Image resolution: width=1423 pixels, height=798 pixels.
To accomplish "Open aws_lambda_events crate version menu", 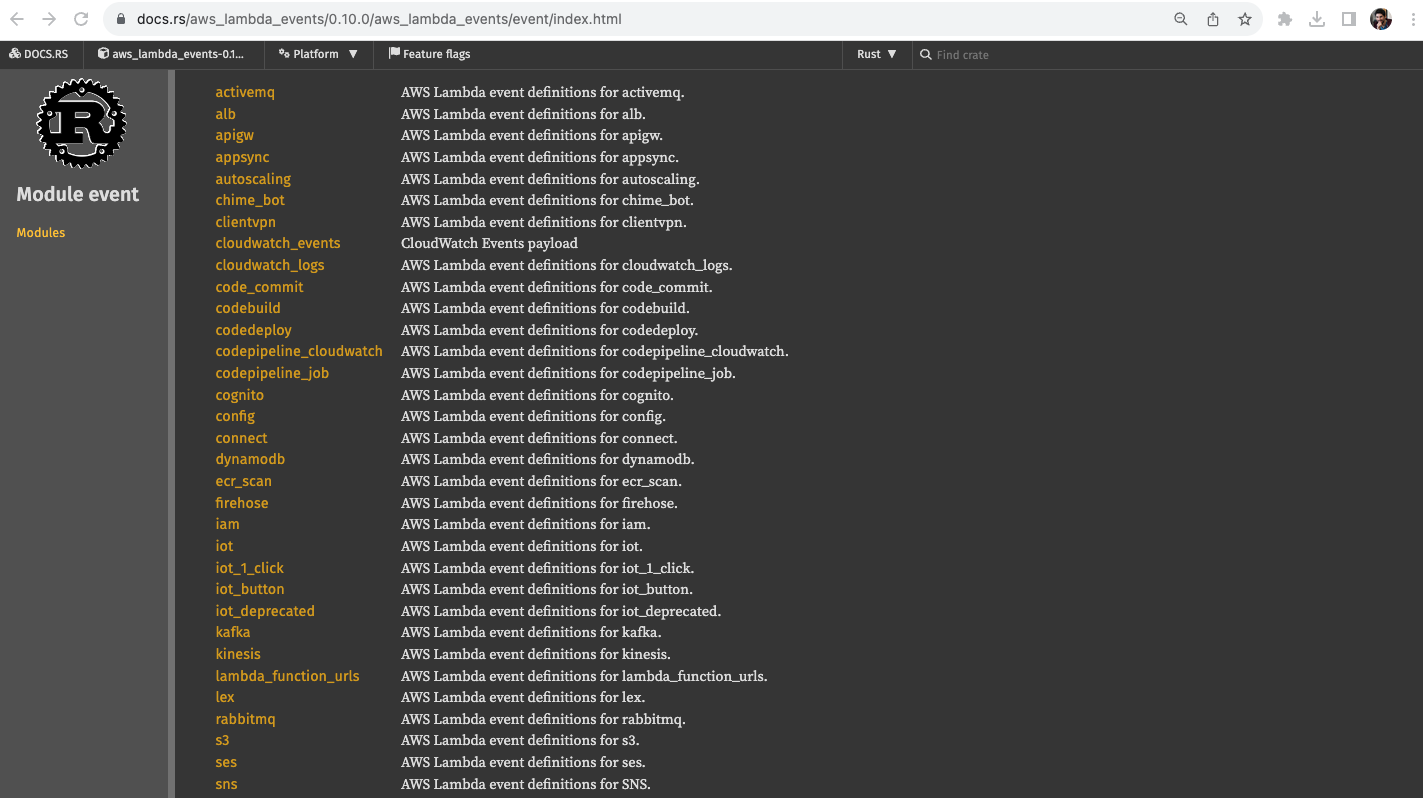I will (x=171, y=54).
